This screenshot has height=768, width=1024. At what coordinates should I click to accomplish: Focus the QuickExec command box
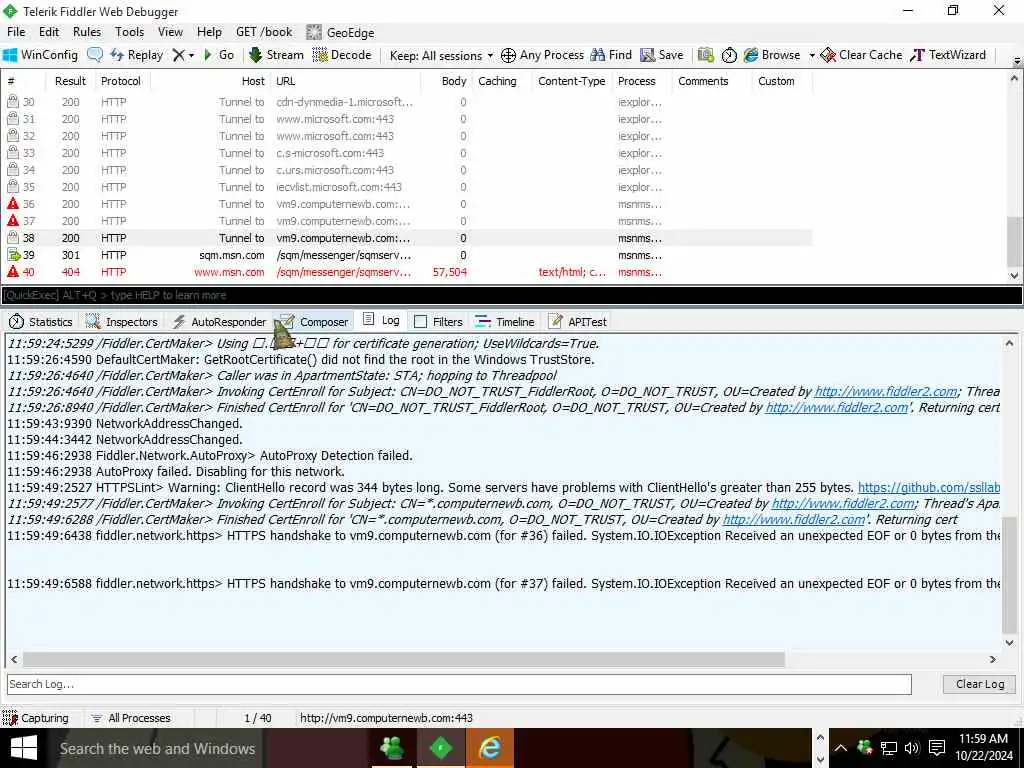[x=511, y=295]
